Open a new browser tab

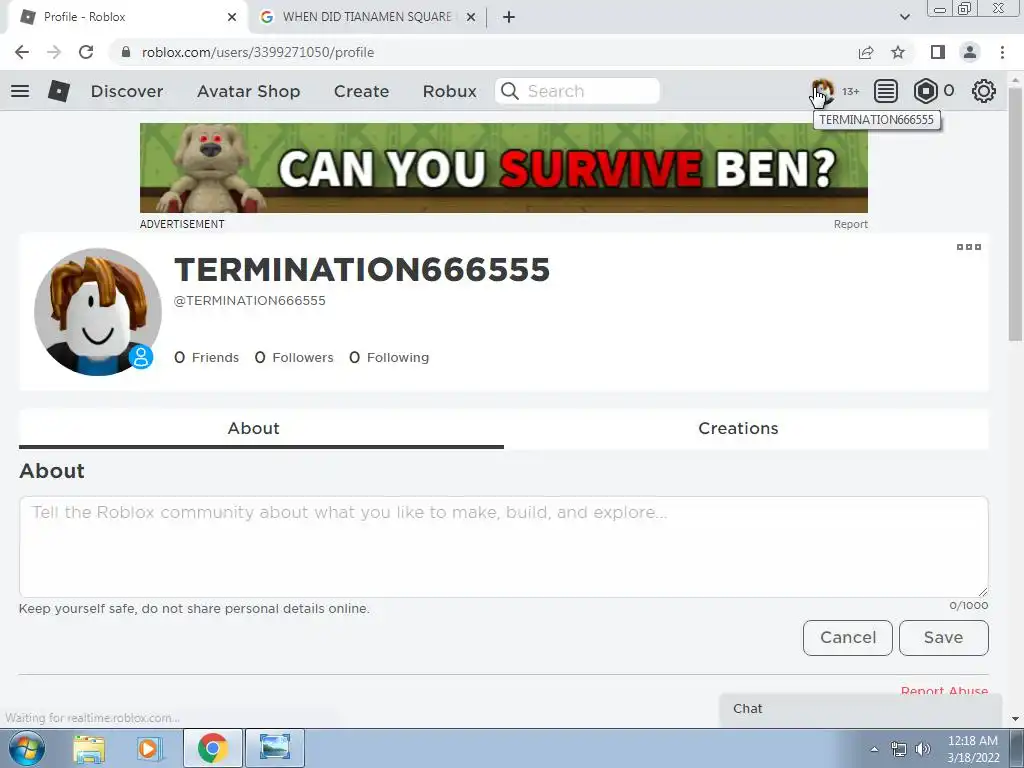pyautogui.click(x=509, y=17)
